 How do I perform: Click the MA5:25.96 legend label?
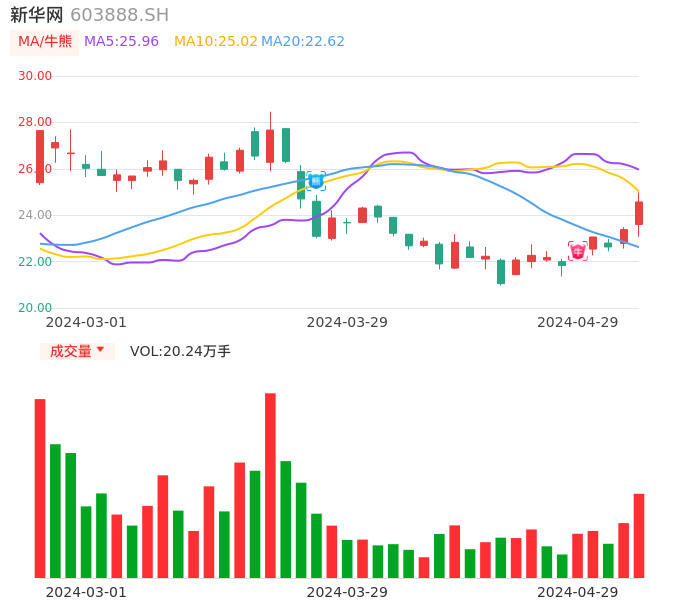121,42
